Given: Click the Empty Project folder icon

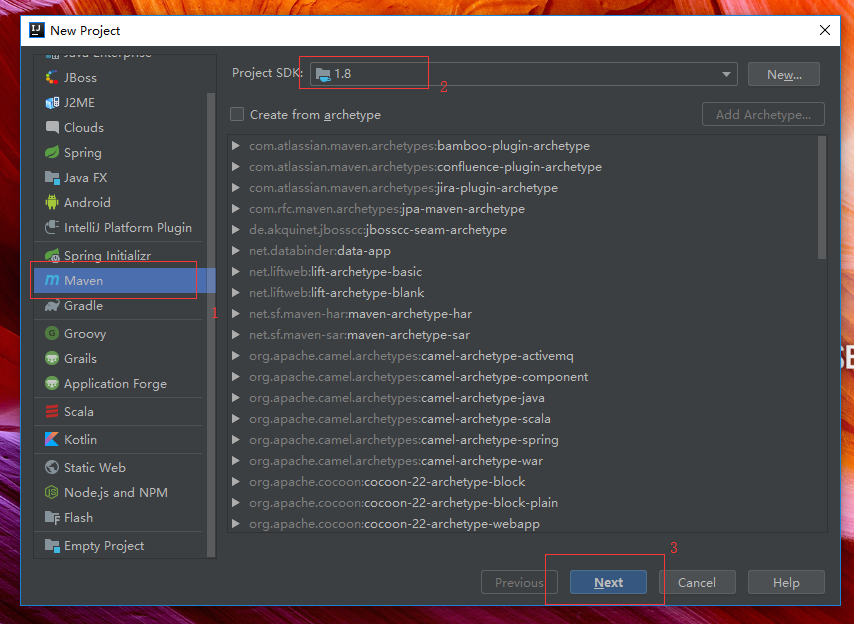Looking at the screenshot, I should [x=52, y=546].
